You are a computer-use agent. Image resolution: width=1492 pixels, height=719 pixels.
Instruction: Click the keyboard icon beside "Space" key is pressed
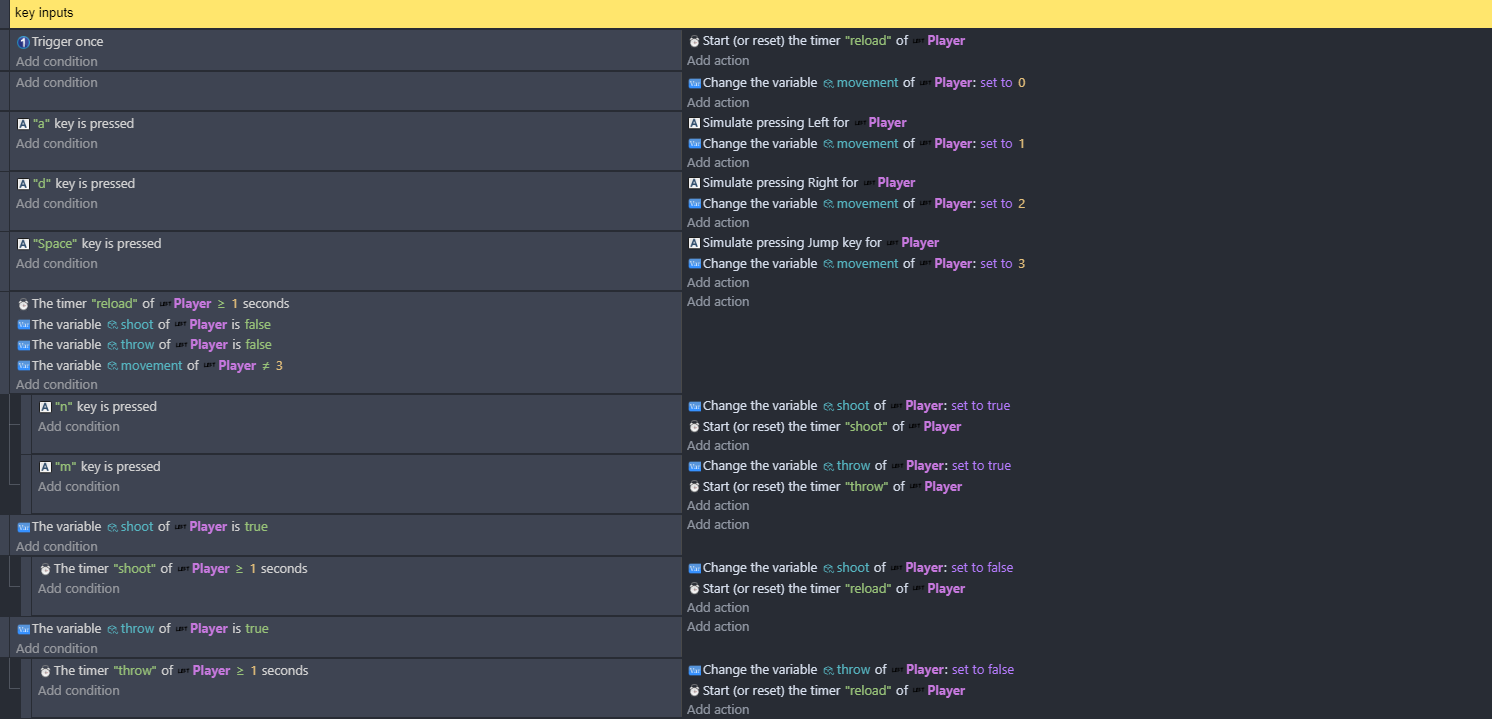tap(23, 244)
